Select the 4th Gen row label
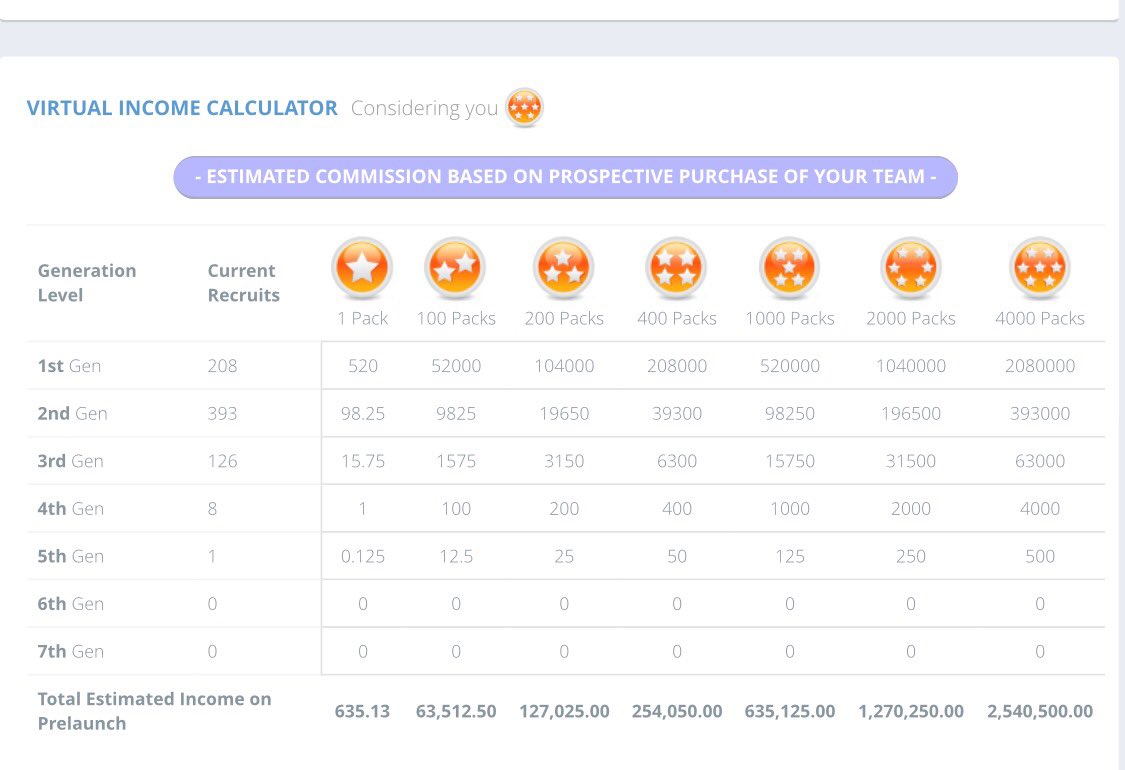1125x770 pixels. [71, 509]
